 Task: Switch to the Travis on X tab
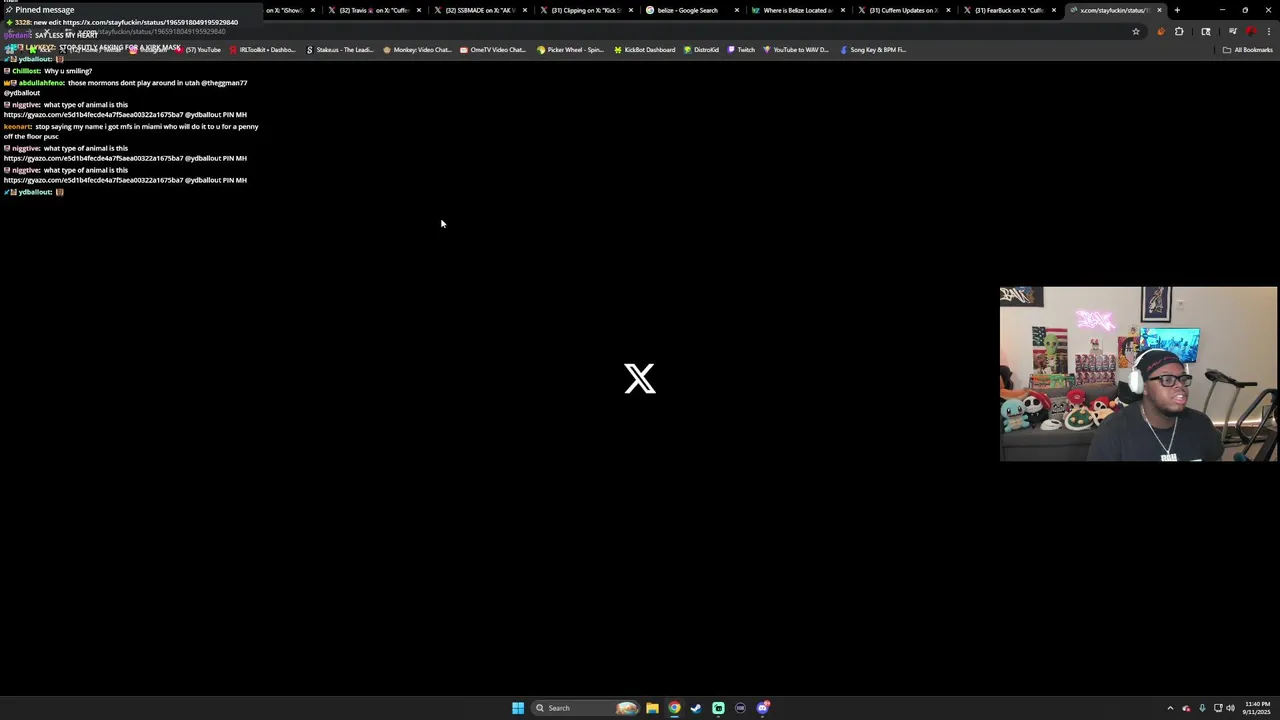(x=373, y=10)
